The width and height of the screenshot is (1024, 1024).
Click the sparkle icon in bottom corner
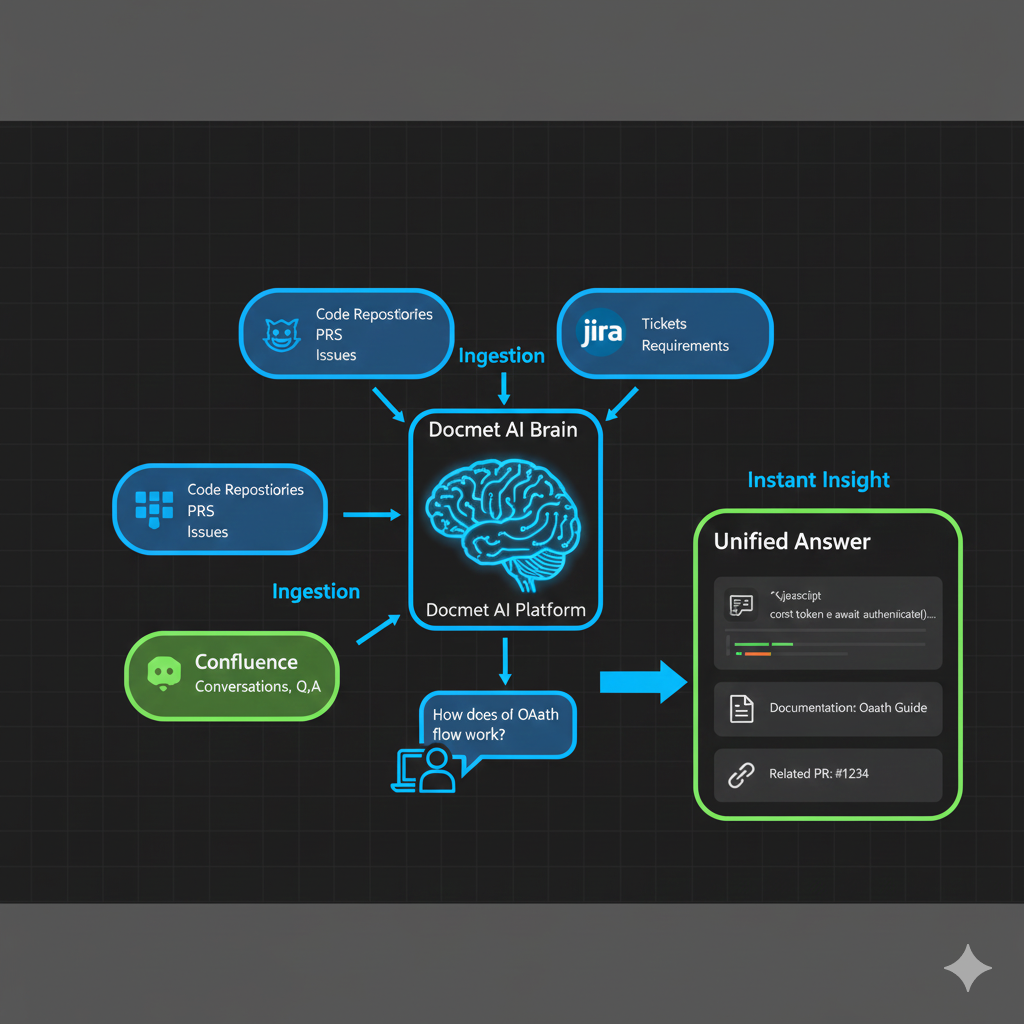(966, 968)
